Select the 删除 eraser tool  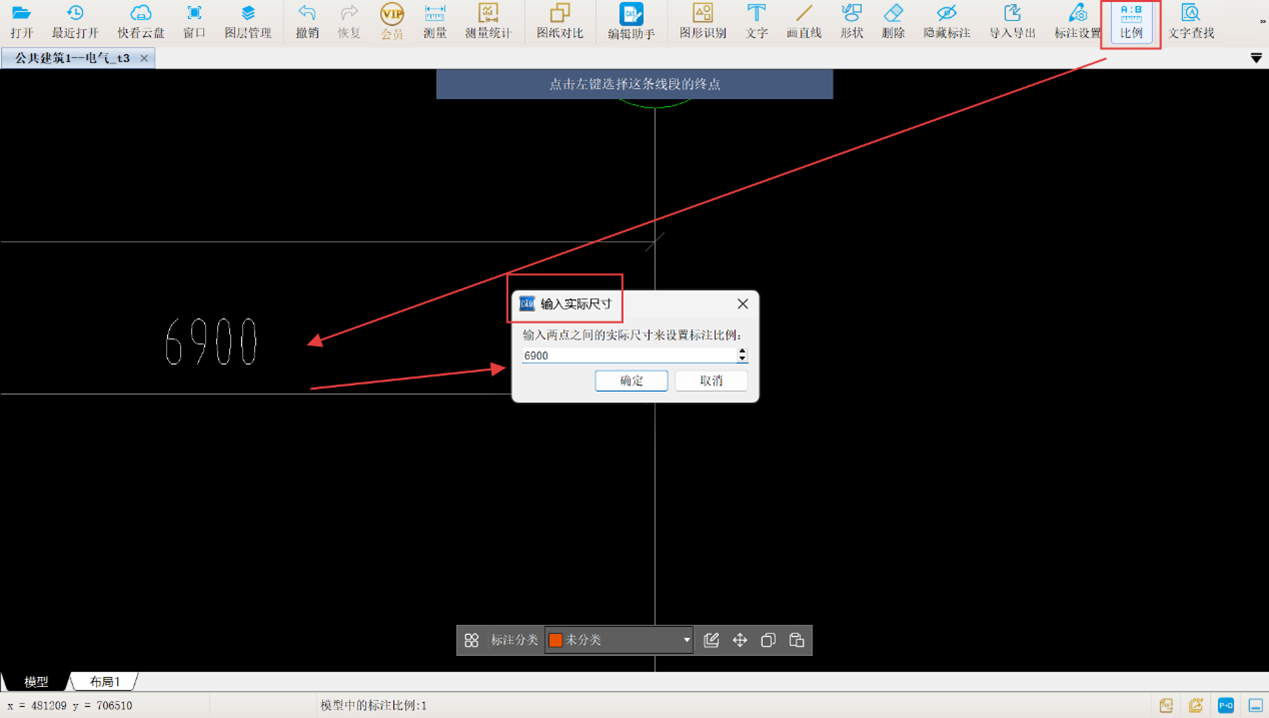coord(893,21)
